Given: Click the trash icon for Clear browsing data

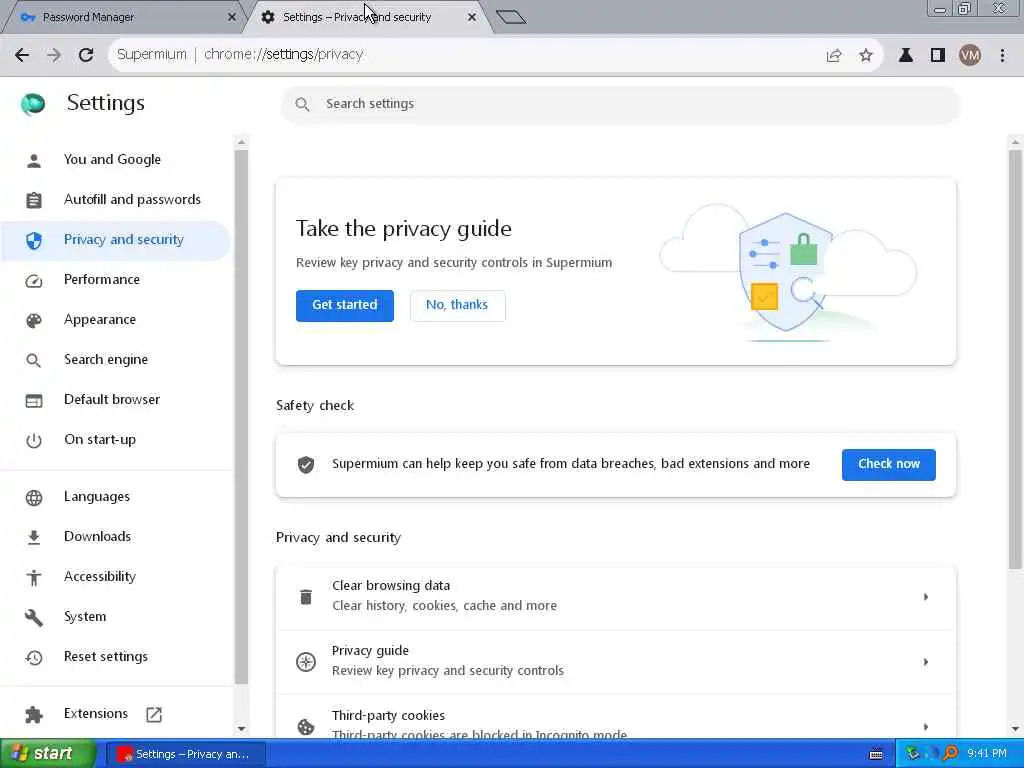Looking at the screenshot, I should tap(306, 597).
